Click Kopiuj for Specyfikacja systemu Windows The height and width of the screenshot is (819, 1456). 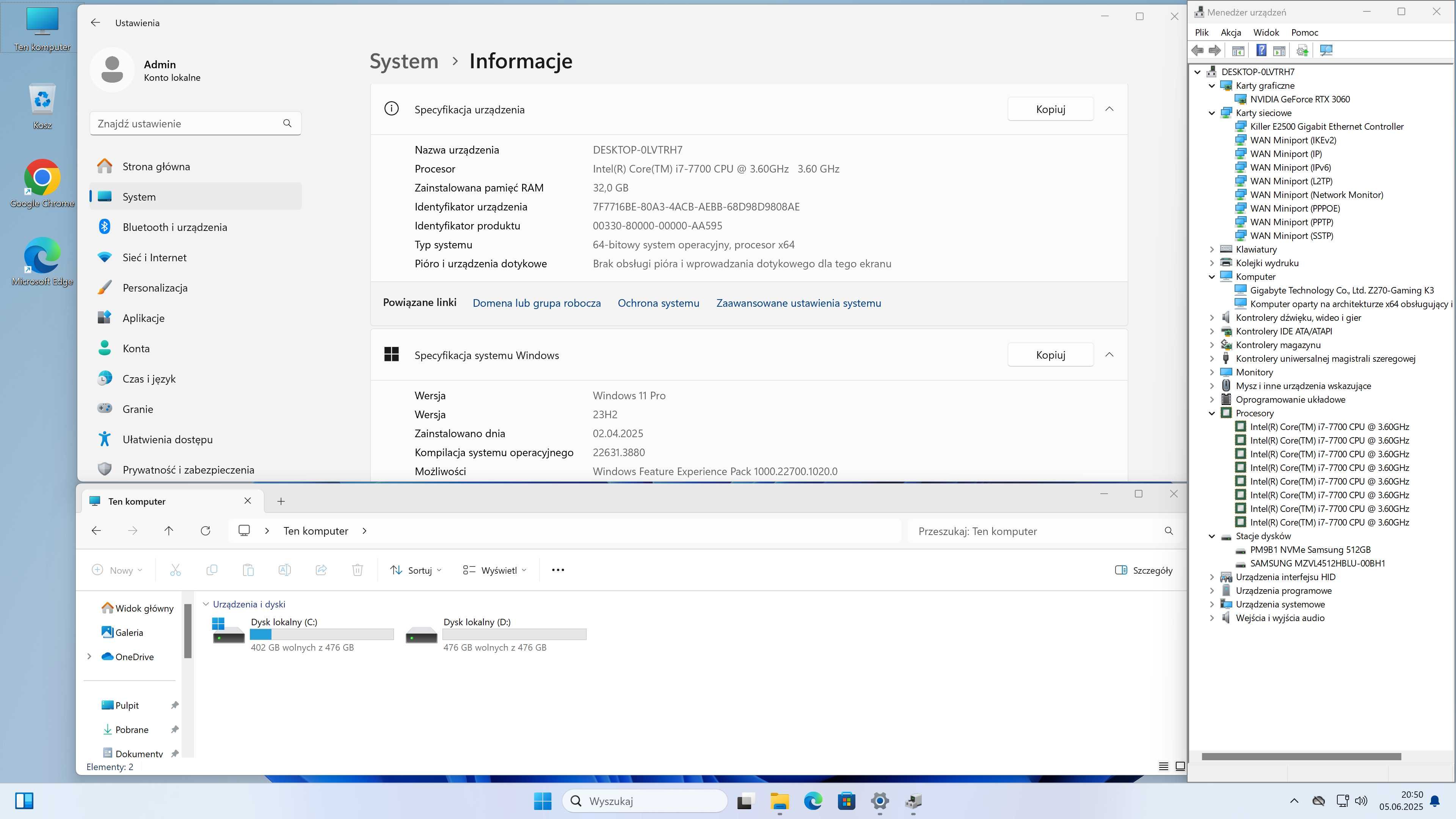click(1051, 355)
